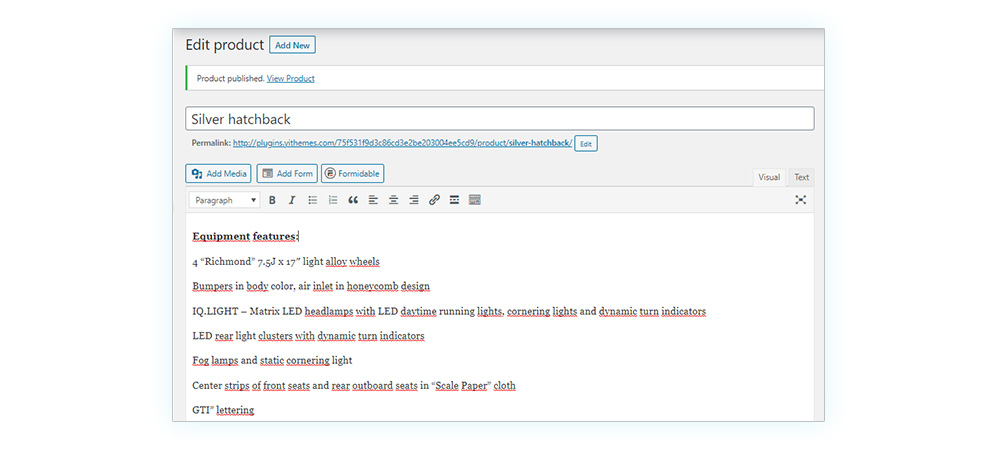1000x450 pixels.
Task: Insert or edit a link
Action: [x=434, y=200]
